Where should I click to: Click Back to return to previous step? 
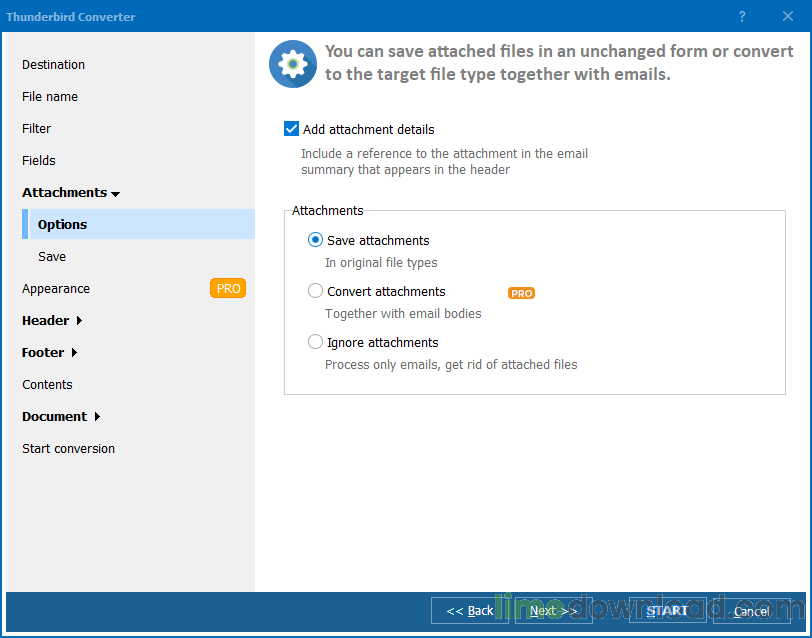pyautogui.click(x=468, y=611)
